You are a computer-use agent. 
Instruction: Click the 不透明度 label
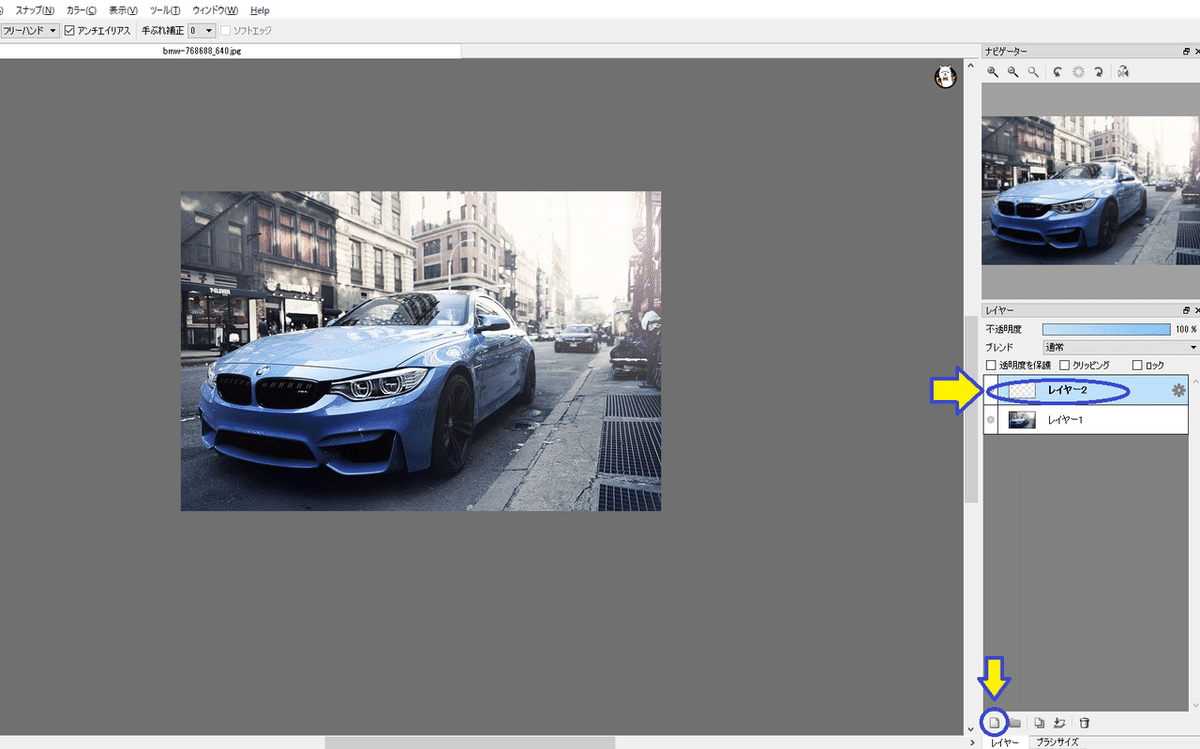[x=1004, y=329]
